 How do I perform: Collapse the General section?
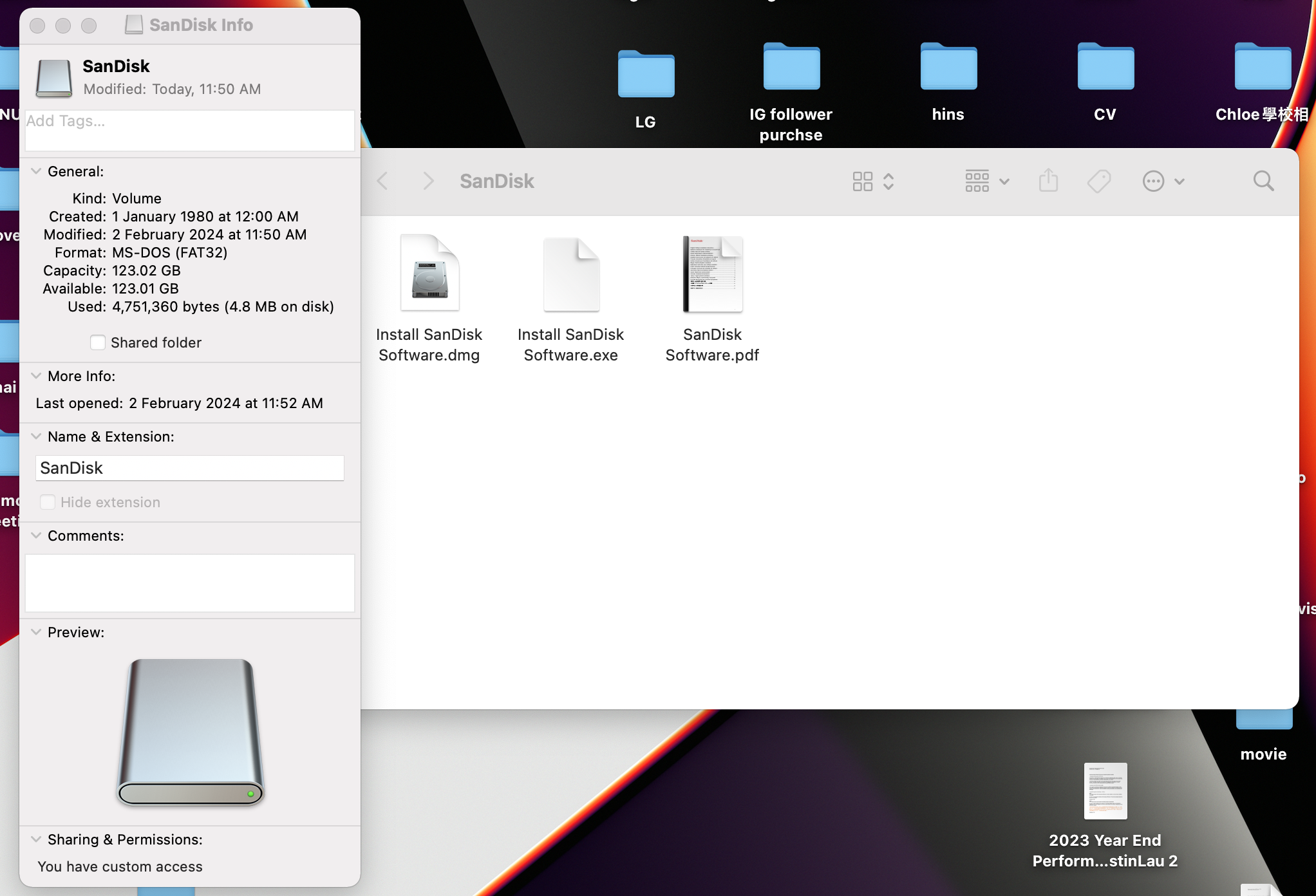coord(37,171)
